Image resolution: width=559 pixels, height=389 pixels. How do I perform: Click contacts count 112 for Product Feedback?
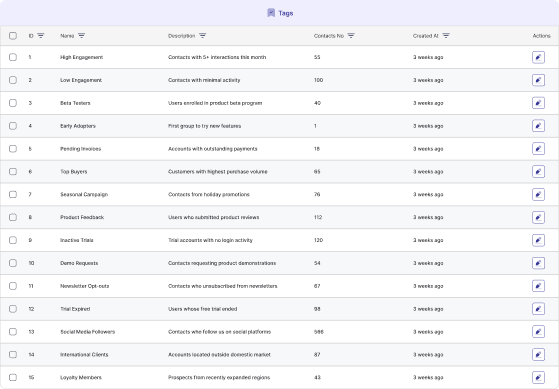[318, 217]
